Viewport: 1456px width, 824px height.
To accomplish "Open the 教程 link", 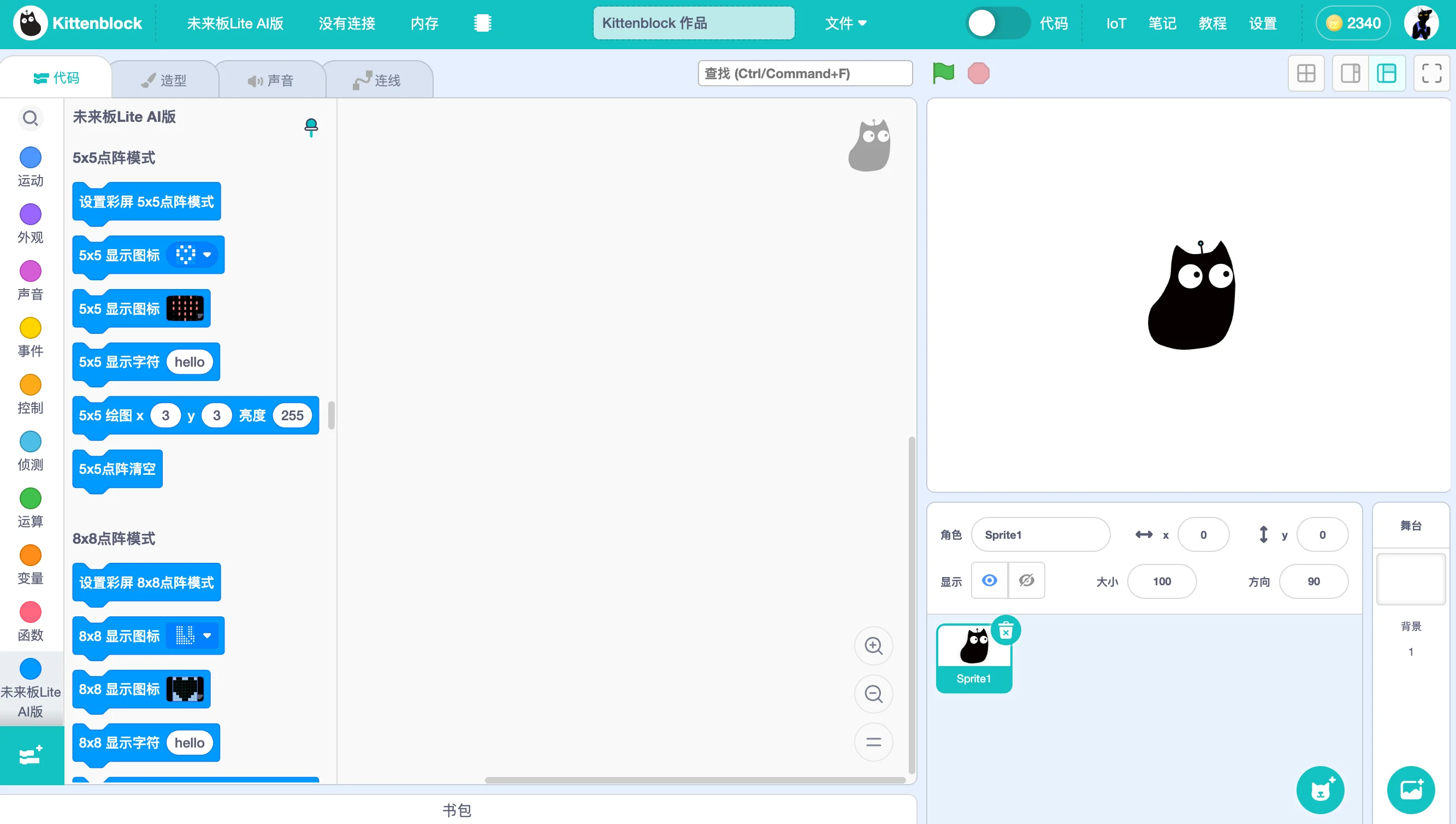I will click(1212, 23).
